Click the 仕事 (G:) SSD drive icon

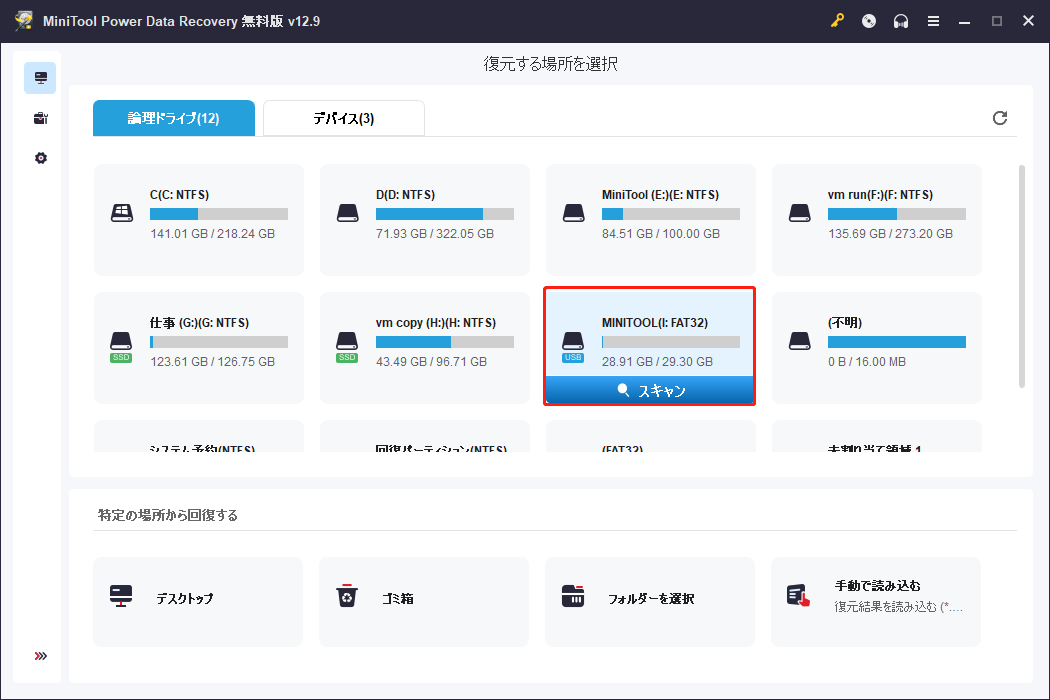(x=121, y=346)
